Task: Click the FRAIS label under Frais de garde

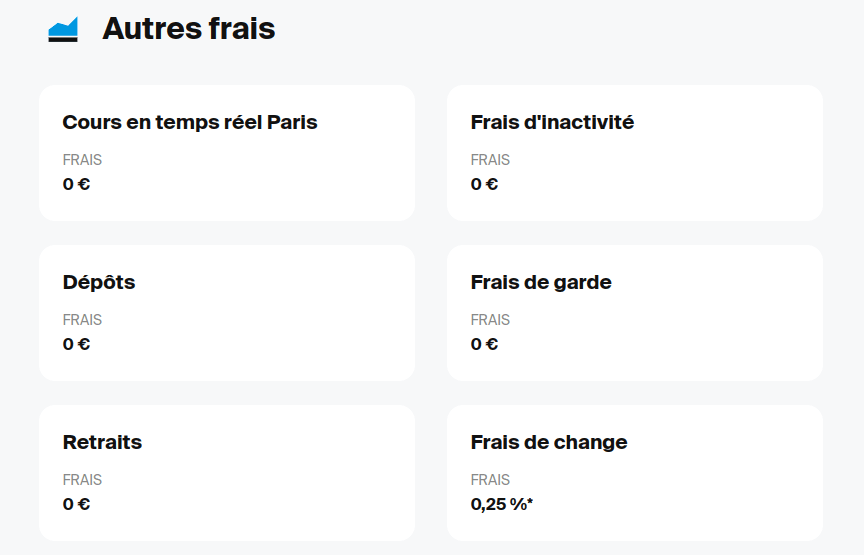Action: pyautogui.click(x=490, y=320)
